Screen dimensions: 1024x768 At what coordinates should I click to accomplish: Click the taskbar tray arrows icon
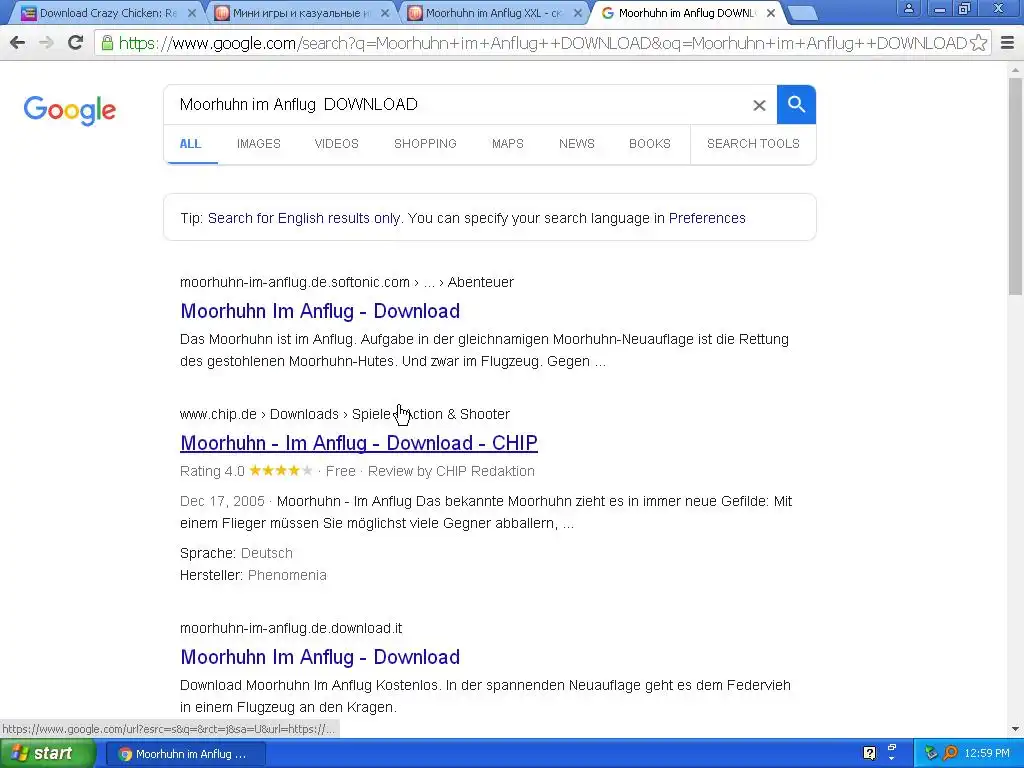(892, 753)
